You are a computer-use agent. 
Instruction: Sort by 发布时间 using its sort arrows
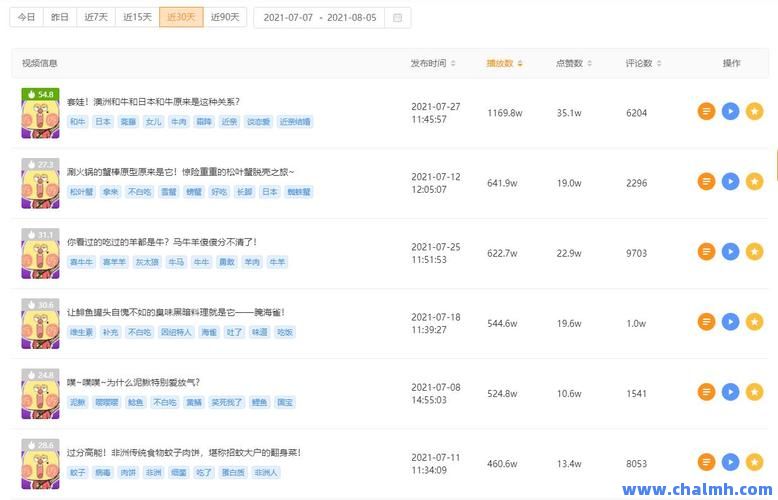point(453,63)
